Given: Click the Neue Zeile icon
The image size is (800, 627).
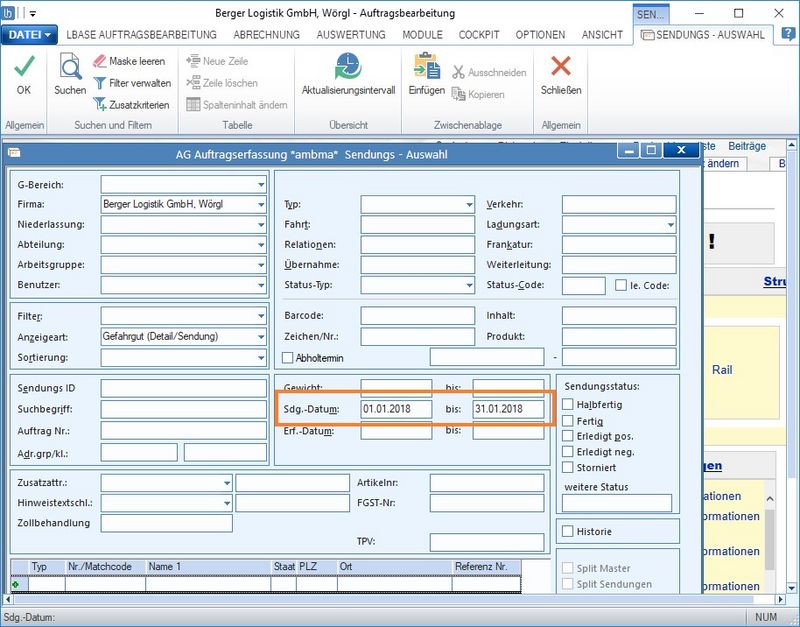Looking at the screenshot, I should [x=193, y=61].
